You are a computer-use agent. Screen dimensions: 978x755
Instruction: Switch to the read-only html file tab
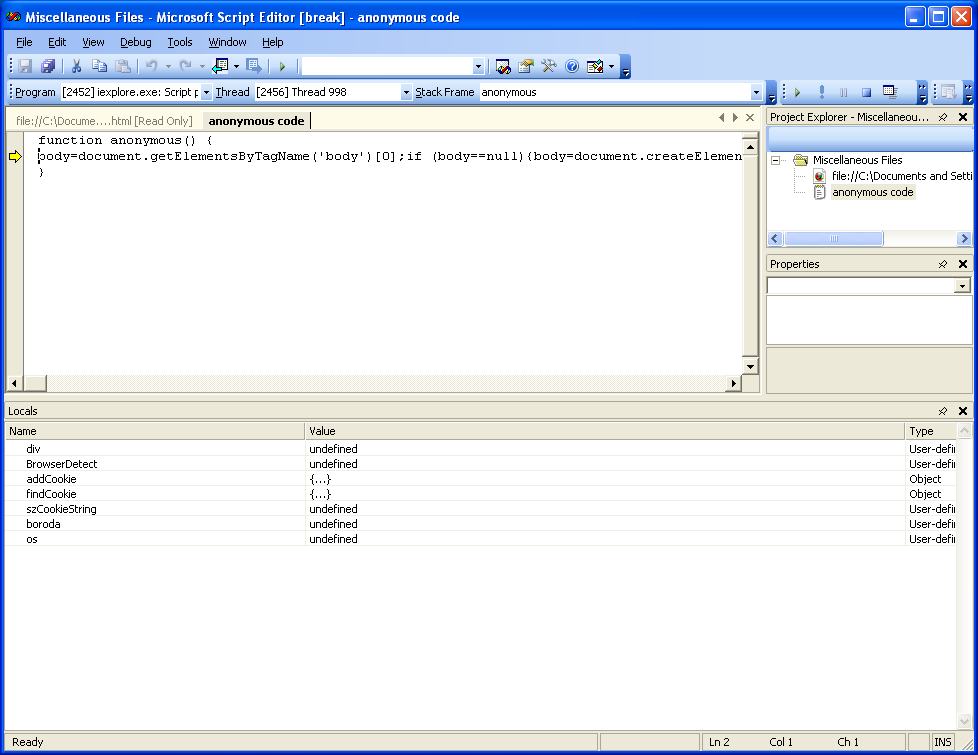[x=104, y=121]
